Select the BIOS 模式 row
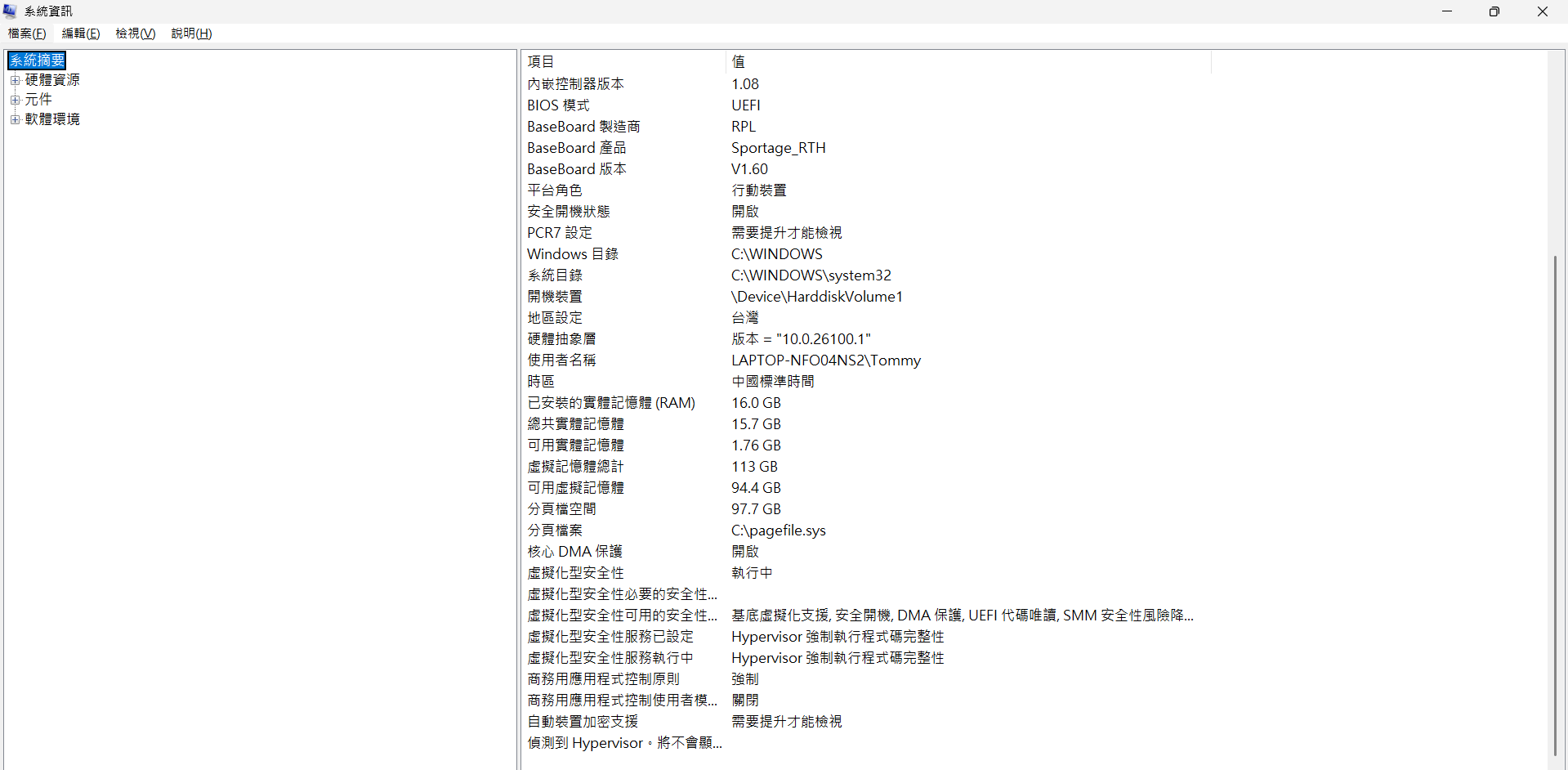Screen dimensions: 1568x770 tap(866, 105)
